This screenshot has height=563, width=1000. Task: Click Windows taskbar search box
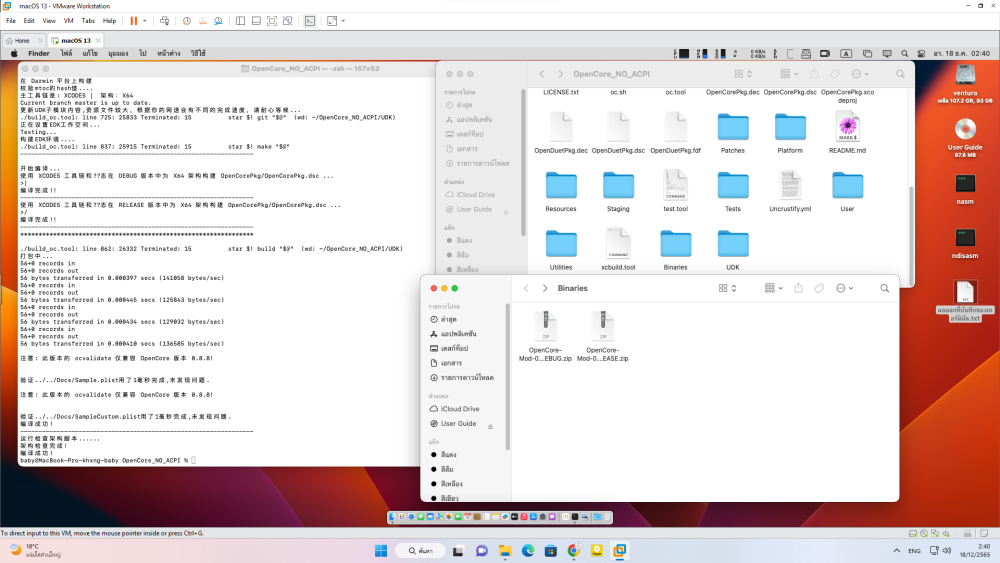(419, 551)
